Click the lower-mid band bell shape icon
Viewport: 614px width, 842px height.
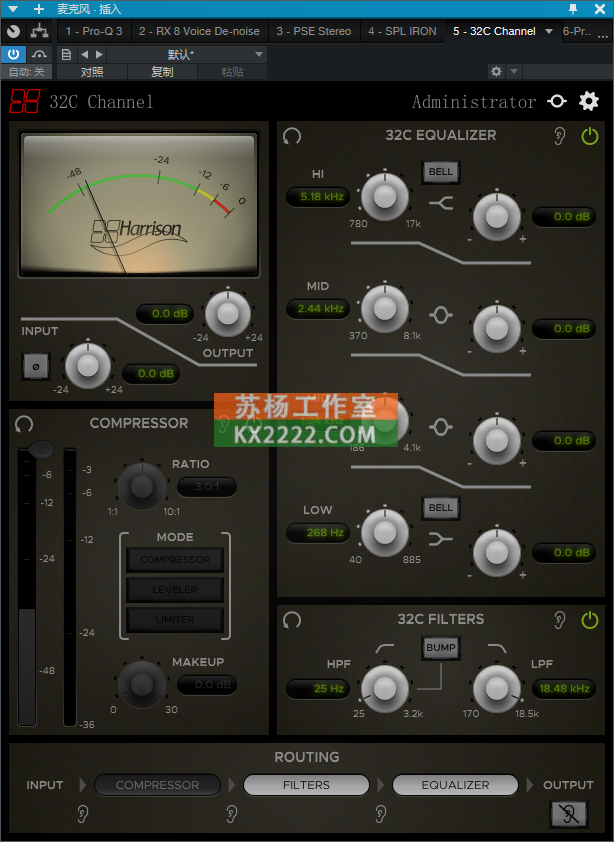[440, 427]
